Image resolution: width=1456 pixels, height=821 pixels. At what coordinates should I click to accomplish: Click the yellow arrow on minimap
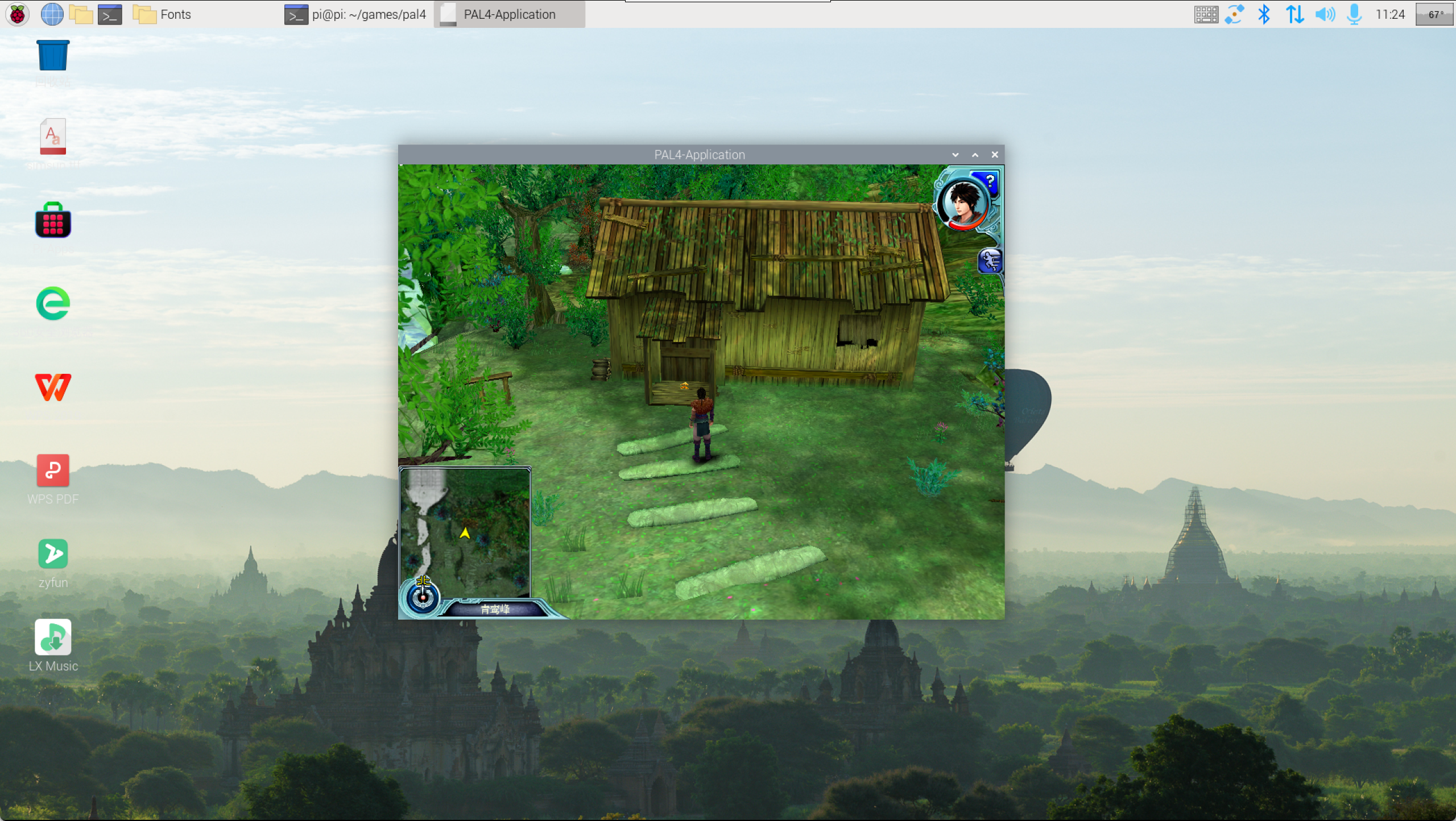click(x=465, y=533)
